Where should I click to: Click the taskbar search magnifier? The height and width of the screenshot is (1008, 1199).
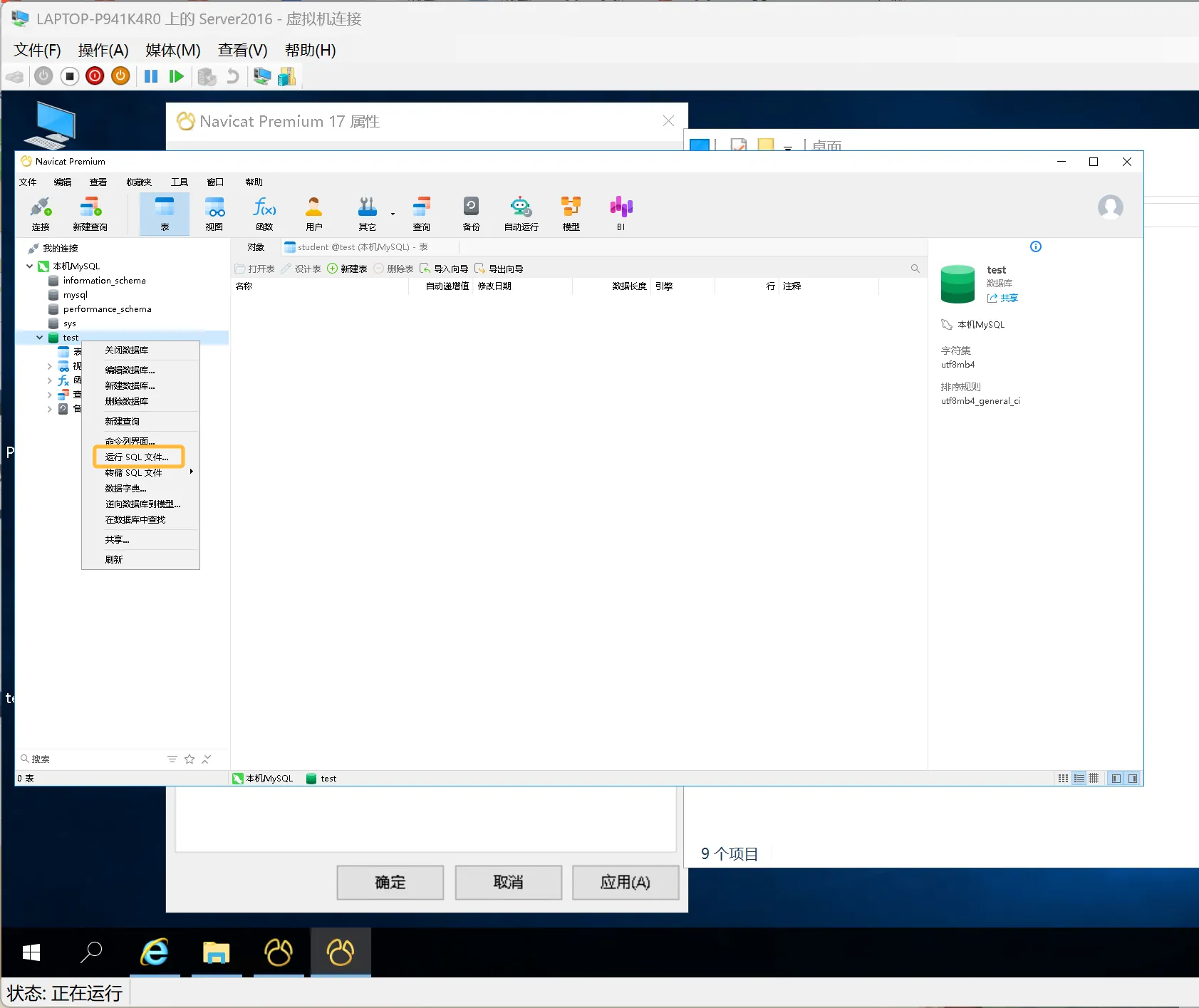point(91,952)
